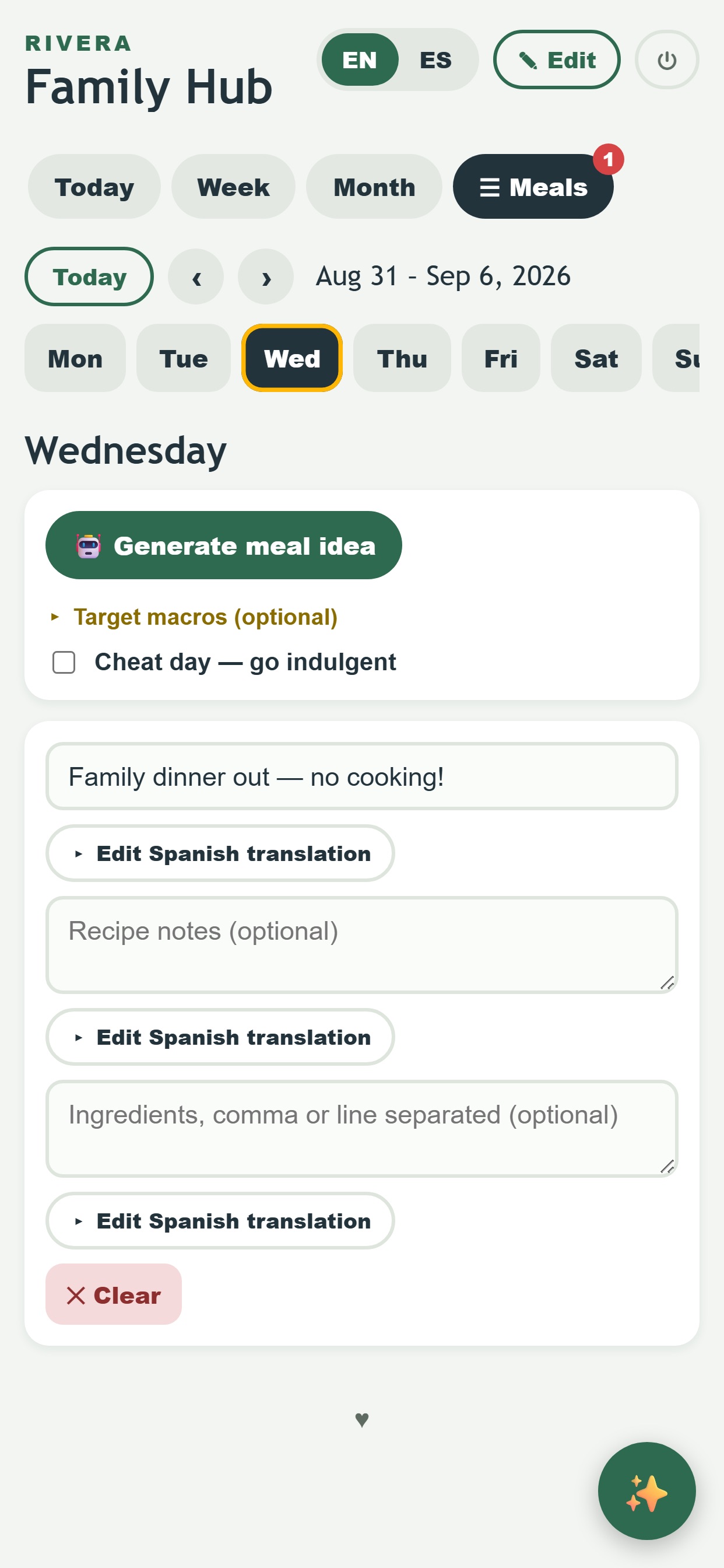
Task: Click the heart icon in footer
Action: coord(362,1419)
